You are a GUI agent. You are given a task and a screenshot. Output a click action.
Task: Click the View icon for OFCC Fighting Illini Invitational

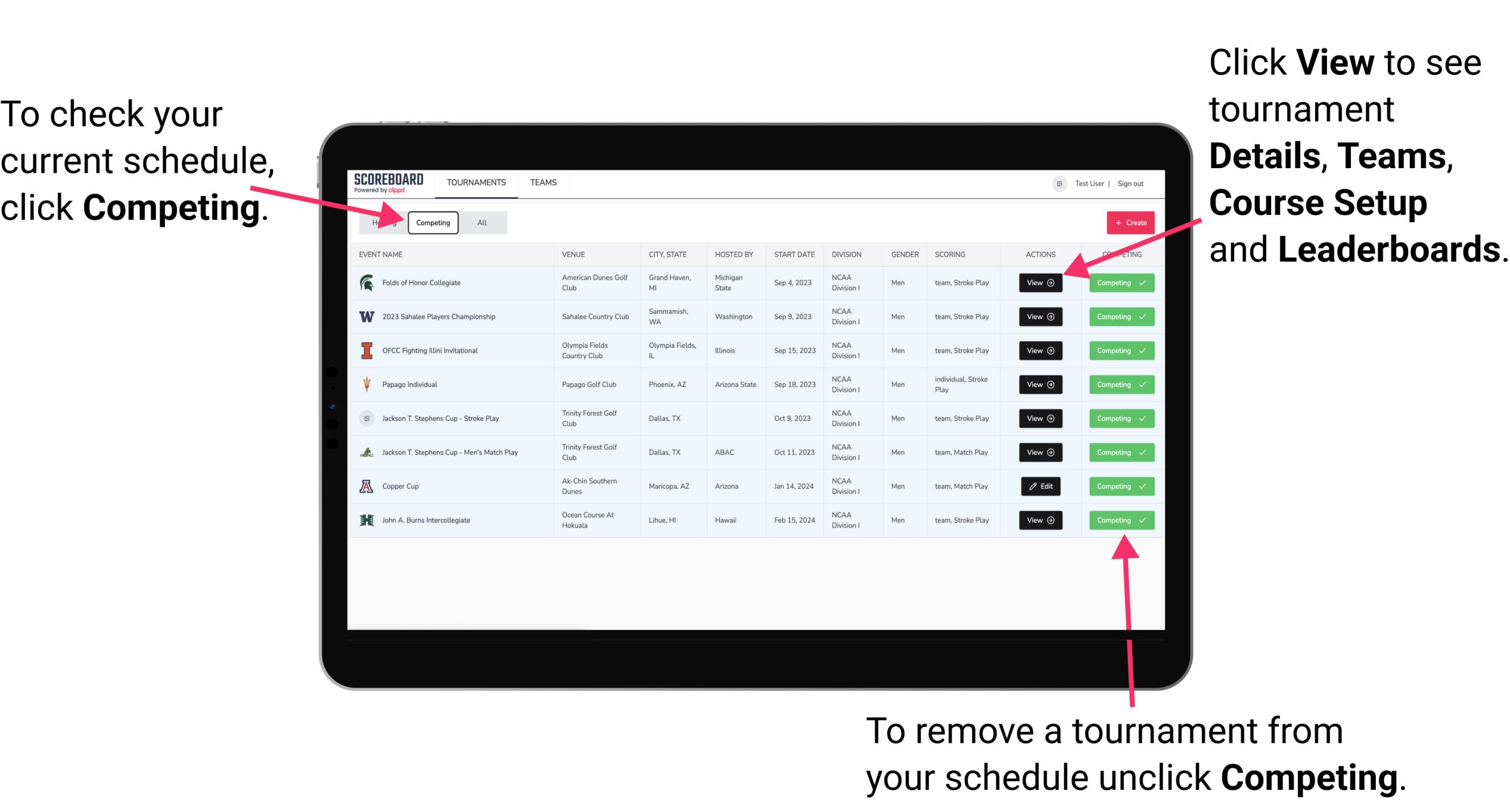coord(1038,351)
